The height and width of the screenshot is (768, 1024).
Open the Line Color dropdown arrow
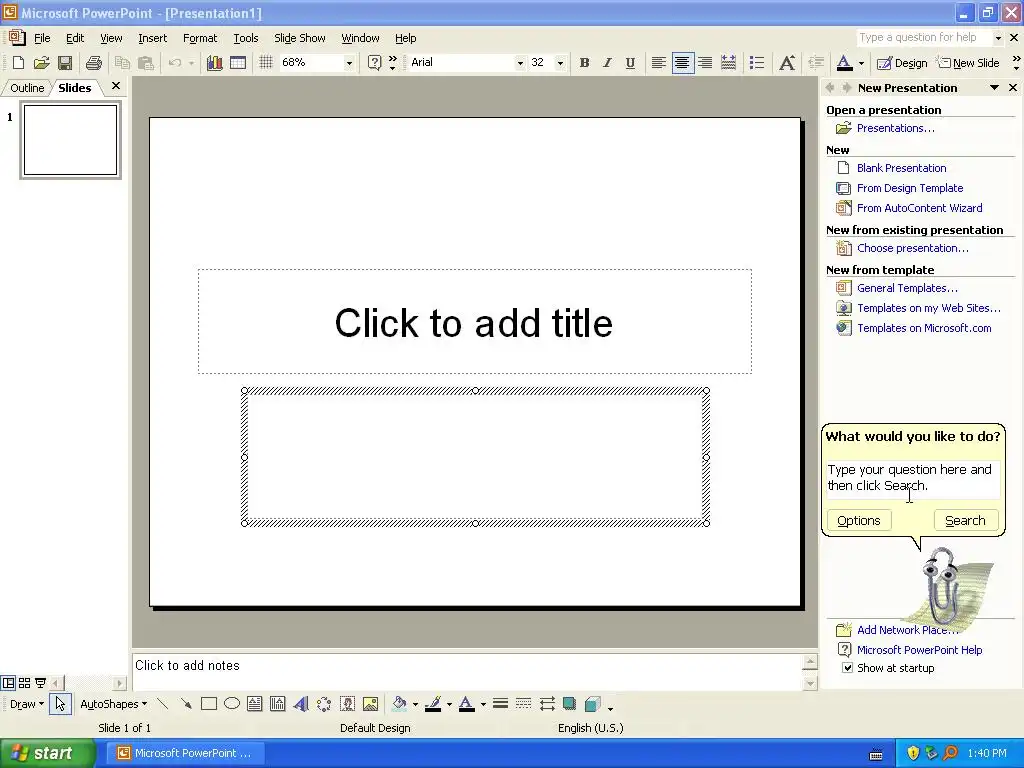(x=449, y=705)
